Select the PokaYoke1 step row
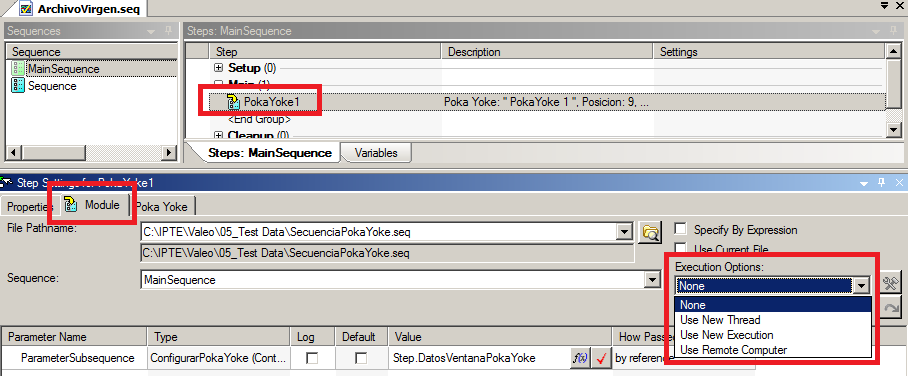908x376 pixels. [x=546, y=102]
